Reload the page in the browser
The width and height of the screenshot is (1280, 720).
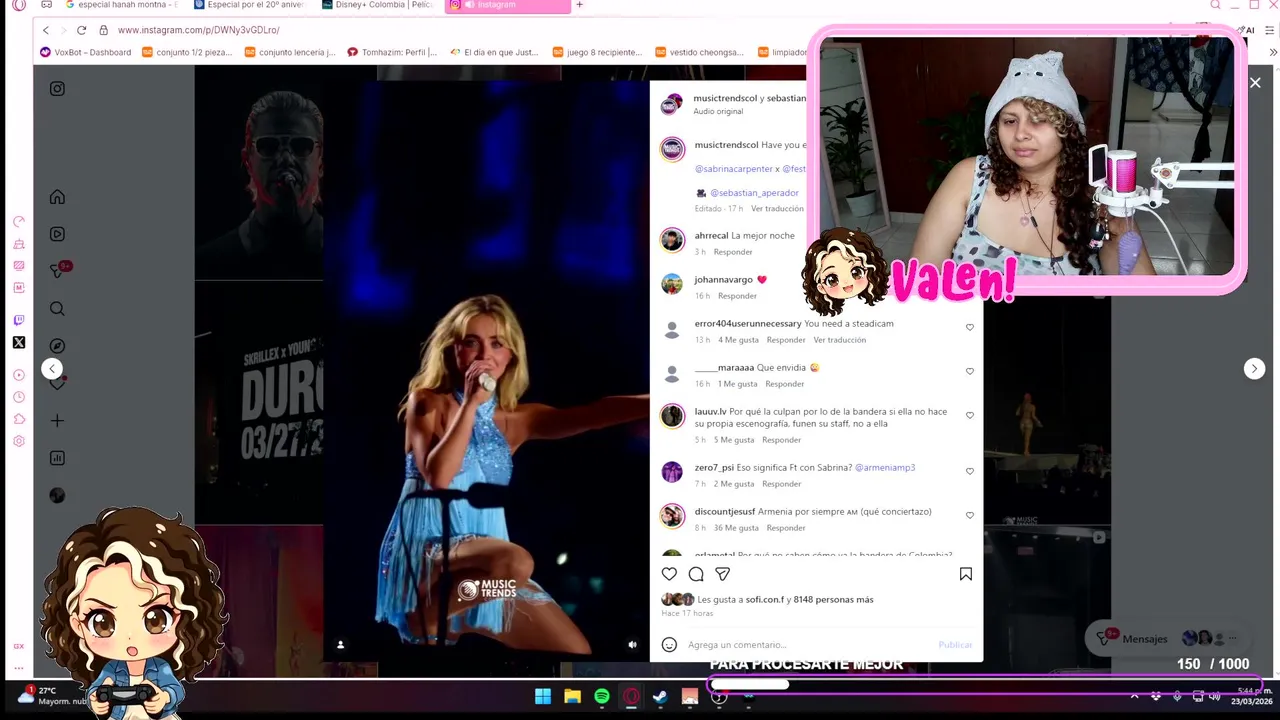(81, 30)
